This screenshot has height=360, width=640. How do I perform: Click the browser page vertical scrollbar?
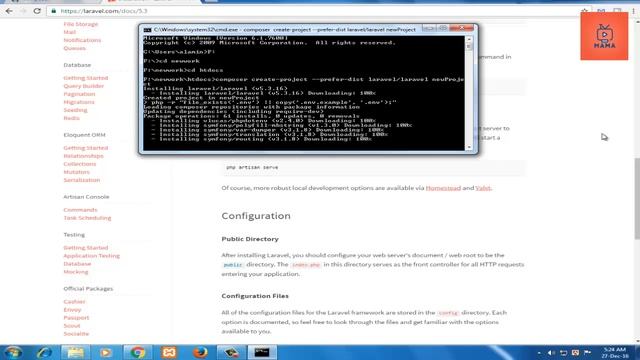(x=637, y=198)
